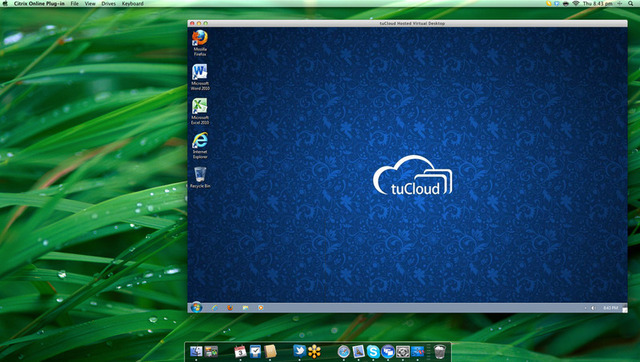Open the Trash in the Dock
This screenshot has width=640, height=362.
click(x=440, y=351)
